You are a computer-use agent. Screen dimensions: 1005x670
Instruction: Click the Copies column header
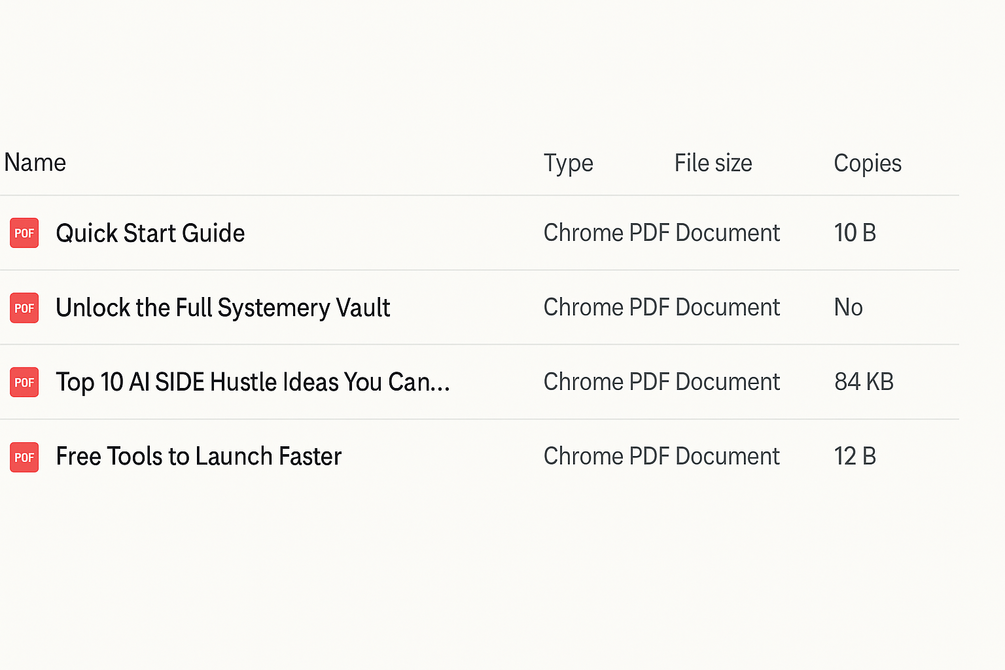point(867,163)
